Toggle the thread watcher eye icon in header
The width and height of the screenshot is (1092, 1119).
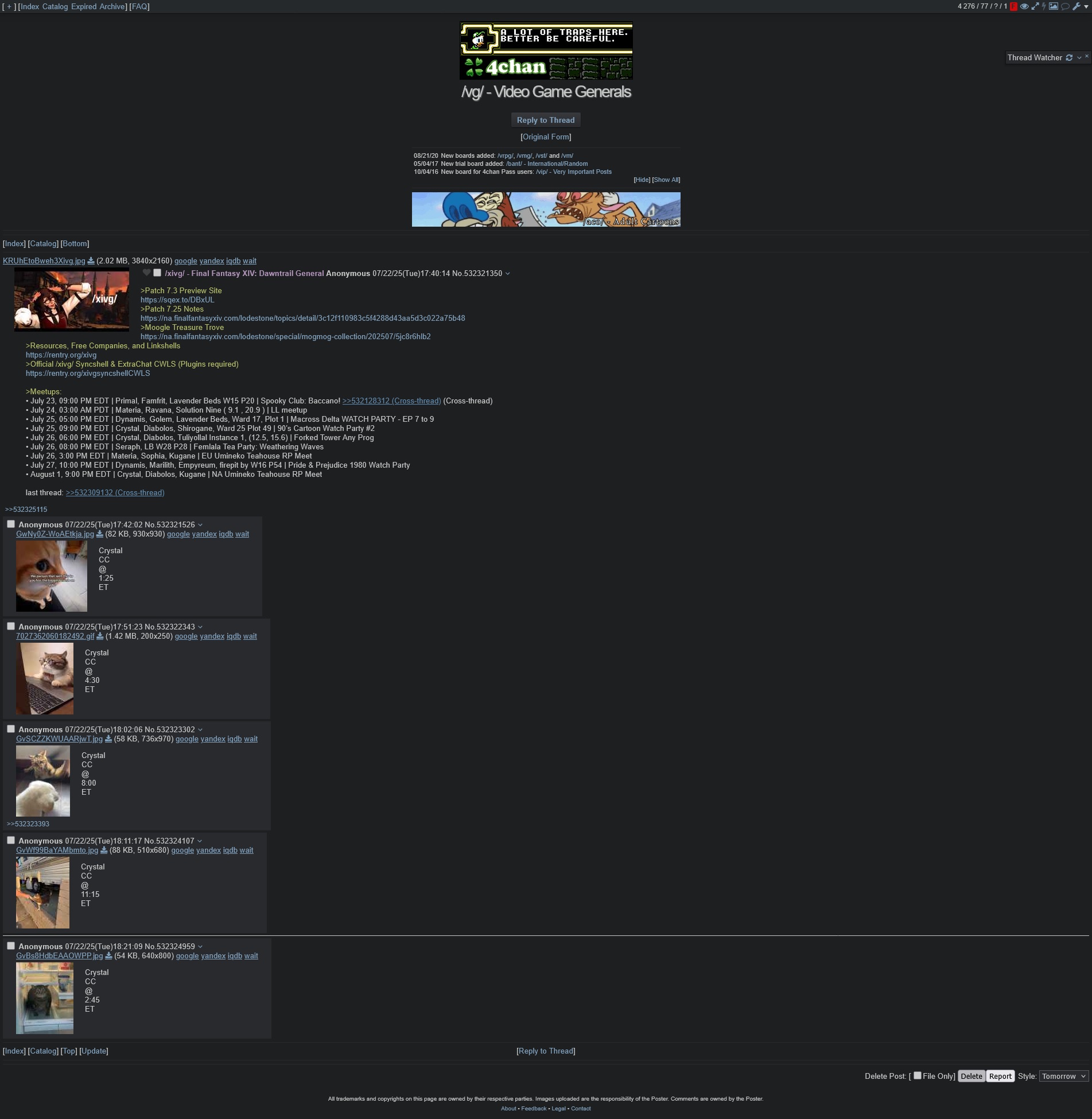point(1024,6)
